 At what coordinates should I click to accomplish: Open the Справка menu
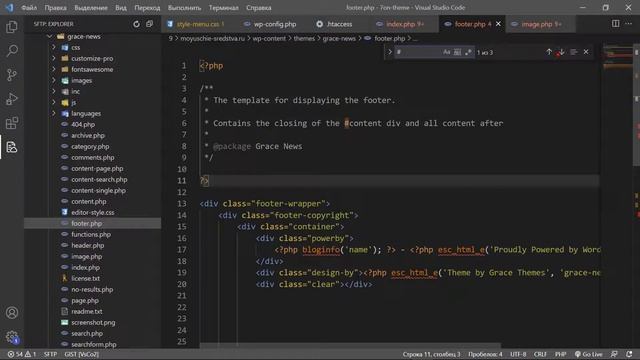[258, 8]
